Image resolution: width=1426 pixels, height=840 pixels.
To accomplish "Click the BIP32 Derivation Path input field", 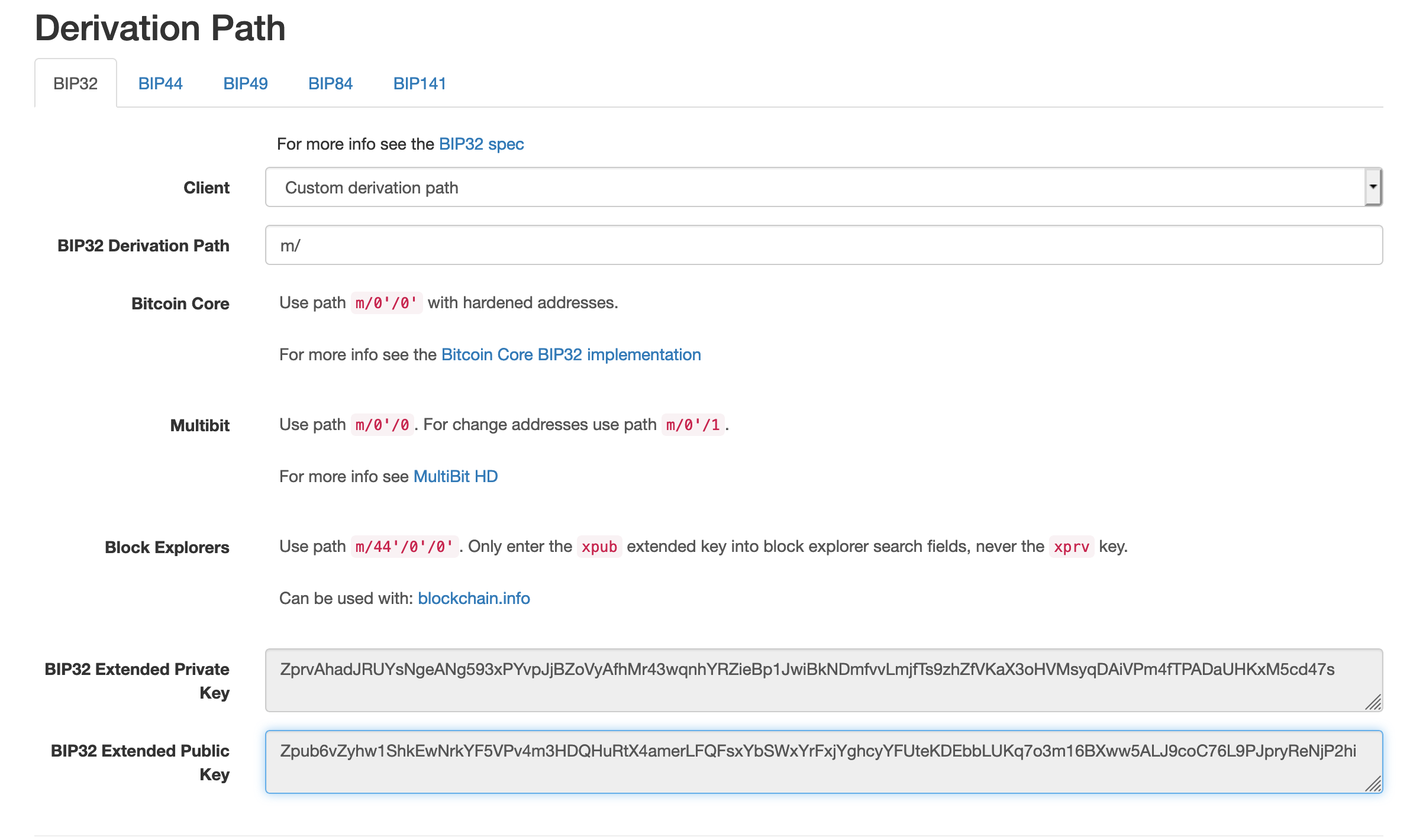I will point(825,246).
